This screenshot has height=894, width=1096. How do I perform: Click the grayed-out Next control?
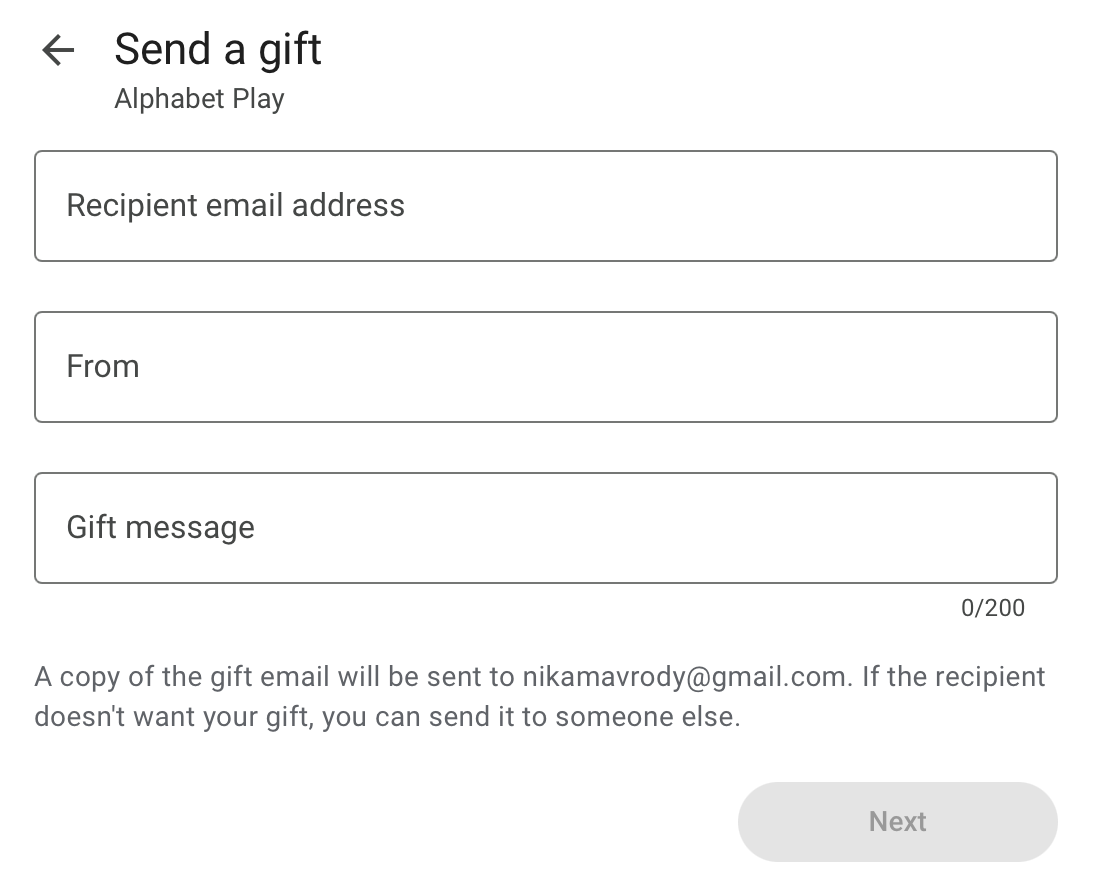point(896,821)
